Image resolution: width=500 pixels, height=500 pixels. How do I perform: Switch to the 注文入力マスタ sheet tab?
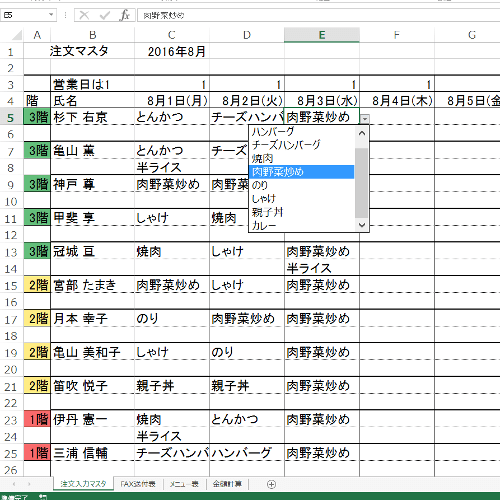tap(83, 484)
